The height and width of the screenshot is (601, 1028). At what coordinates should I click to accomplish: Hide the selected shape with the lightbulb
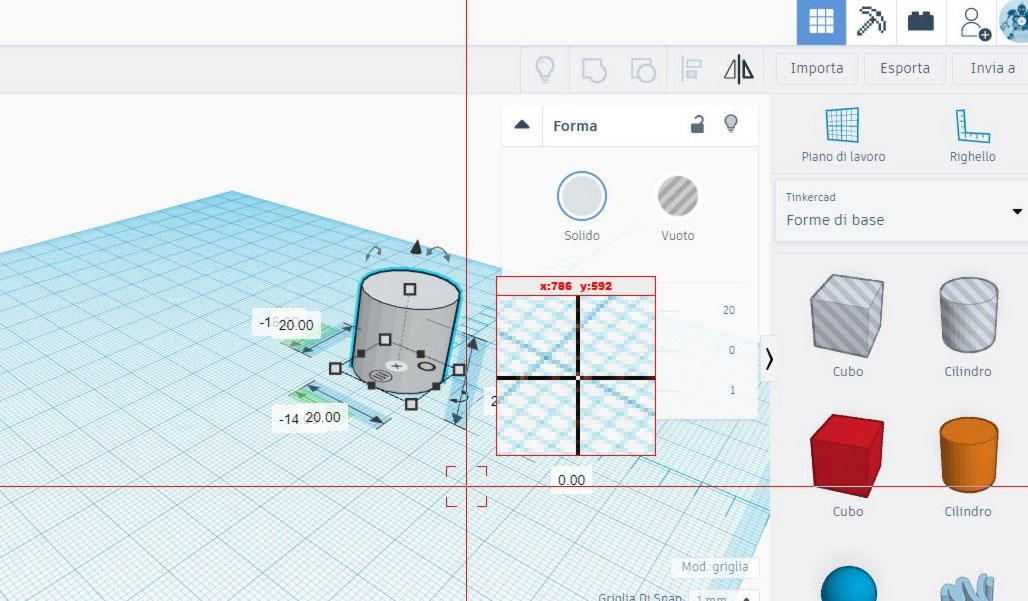tap(733, 125)
